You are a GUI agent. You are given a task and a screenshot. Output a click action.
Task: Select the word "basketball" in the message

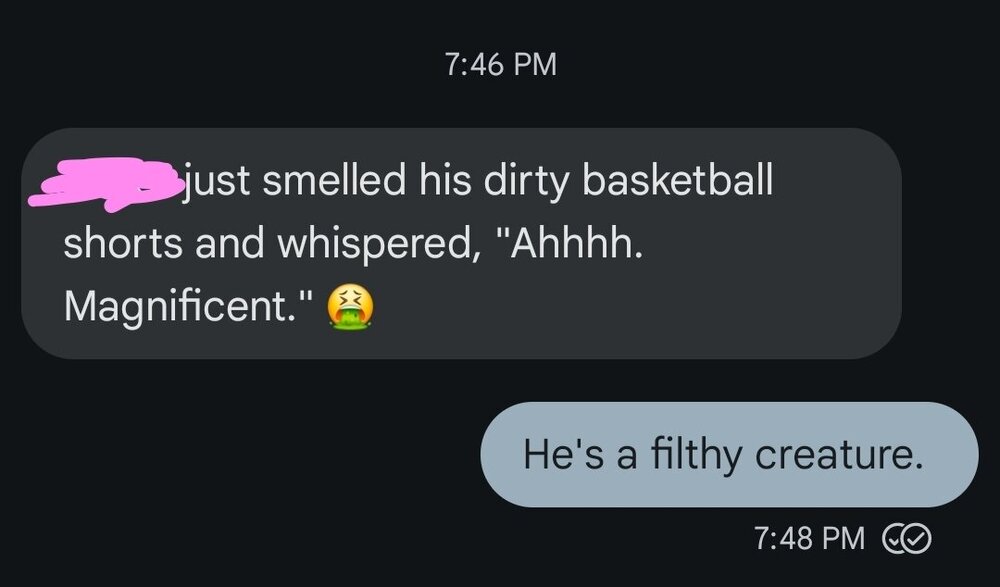point(677,180)
